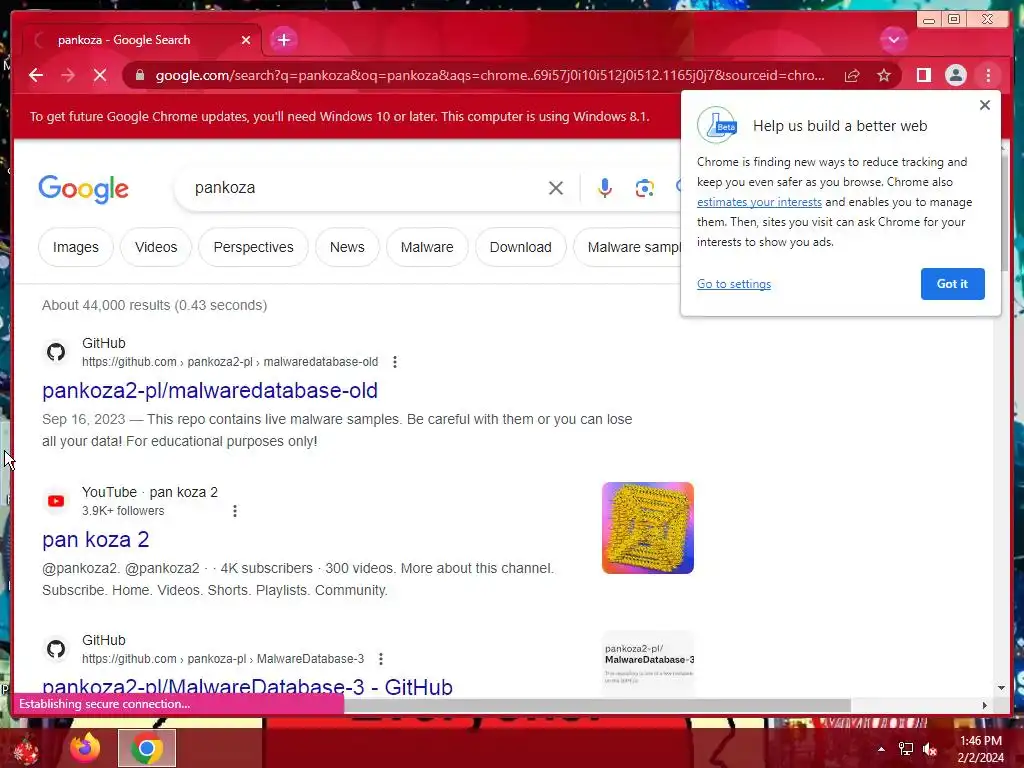Filter results by News

click(347, 247)
